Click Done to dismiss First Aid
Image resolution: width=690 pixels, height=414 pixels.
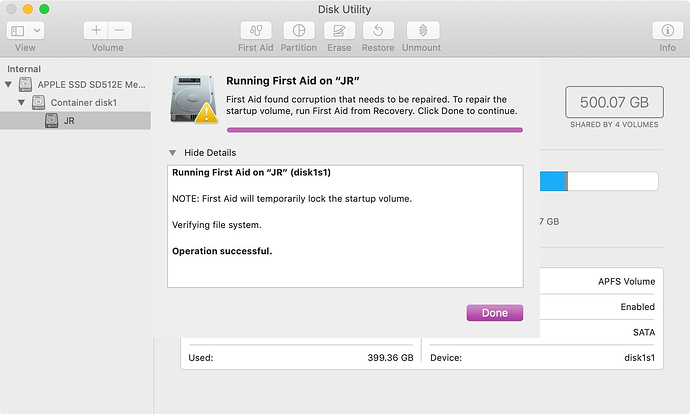point(495,313)
